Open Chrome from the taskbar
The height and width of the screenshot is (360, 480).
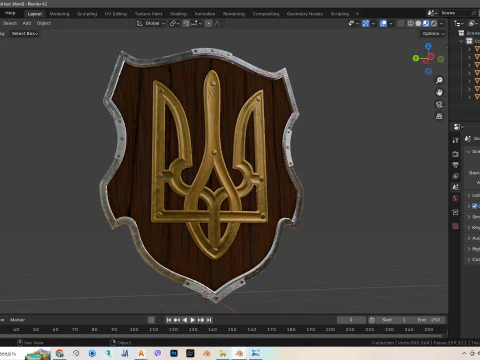(60, 353)
